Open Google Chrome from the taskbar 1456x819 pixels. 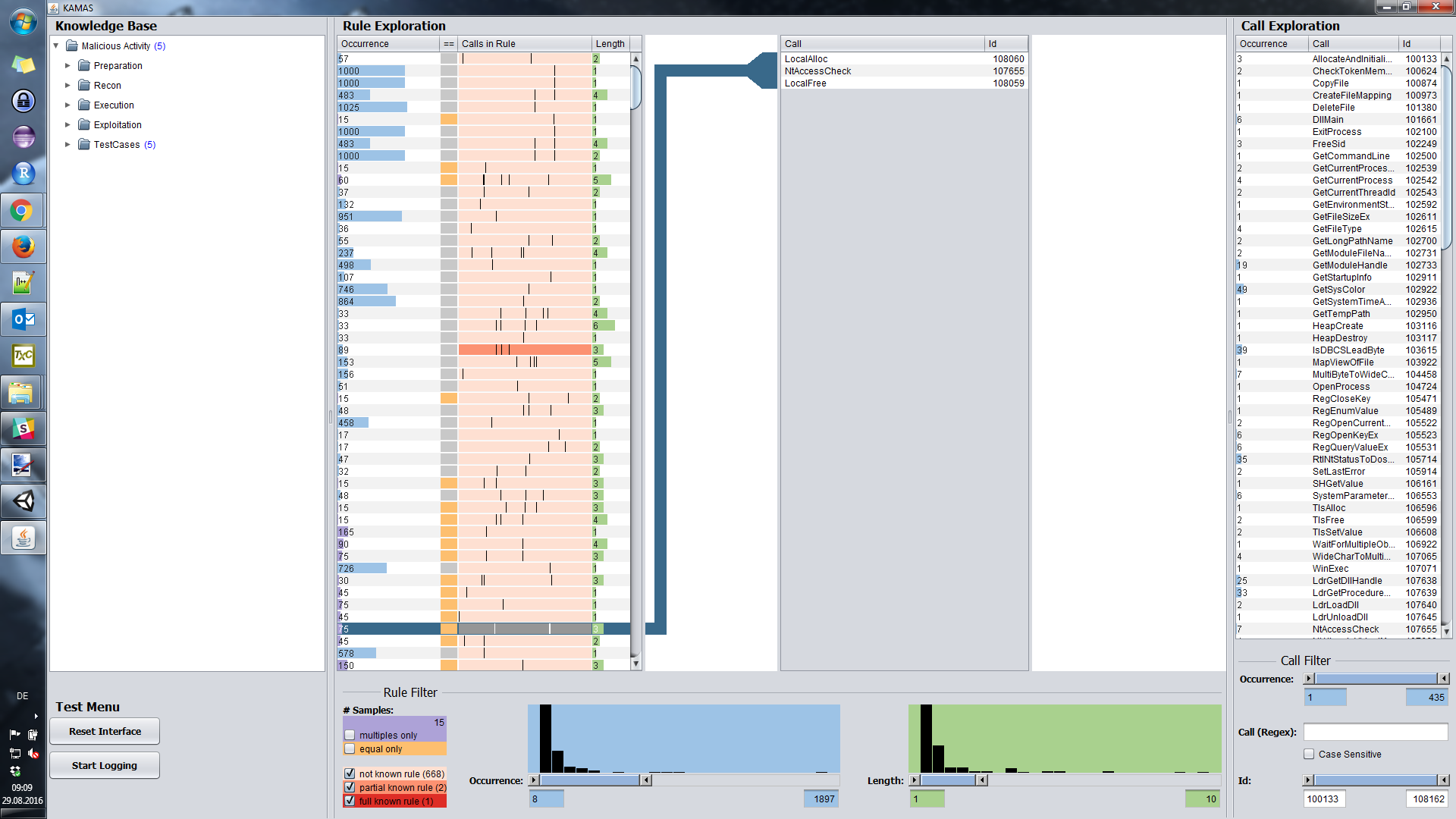23,211
